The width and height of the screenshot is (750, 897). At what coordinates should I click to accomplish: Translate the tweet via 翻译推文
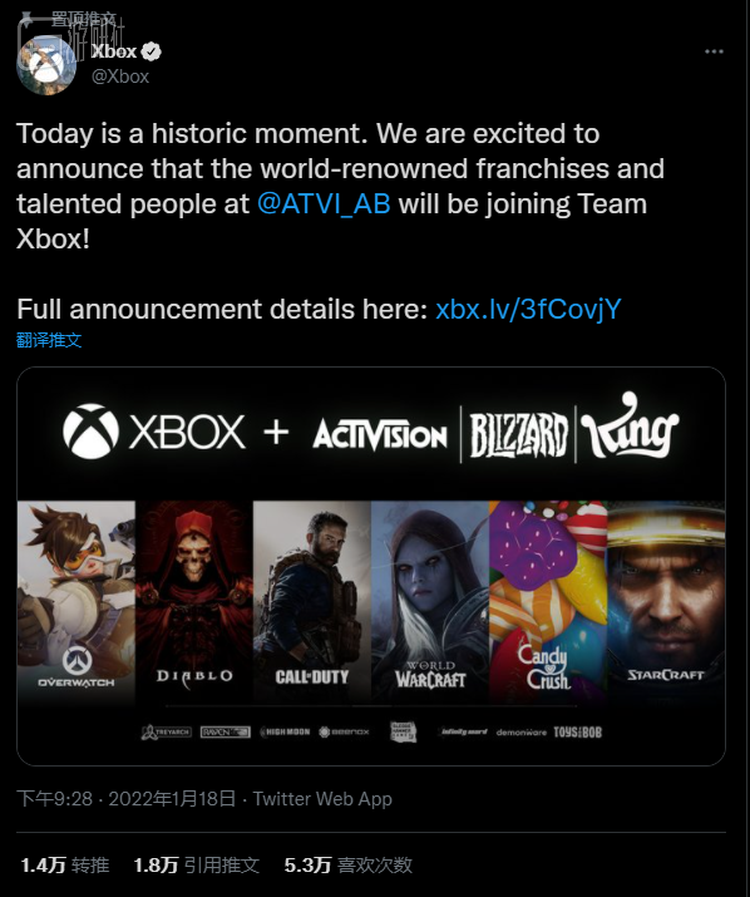click(49, 340)
